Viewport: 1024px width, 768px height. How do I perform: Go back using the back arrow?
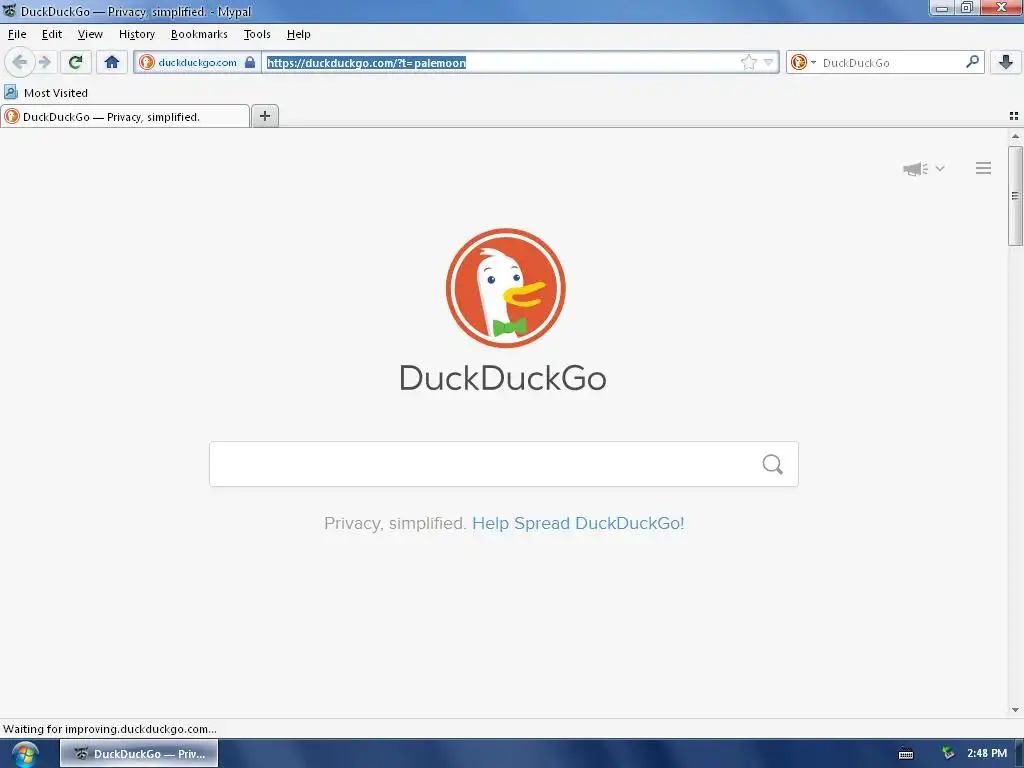[20, 62]
